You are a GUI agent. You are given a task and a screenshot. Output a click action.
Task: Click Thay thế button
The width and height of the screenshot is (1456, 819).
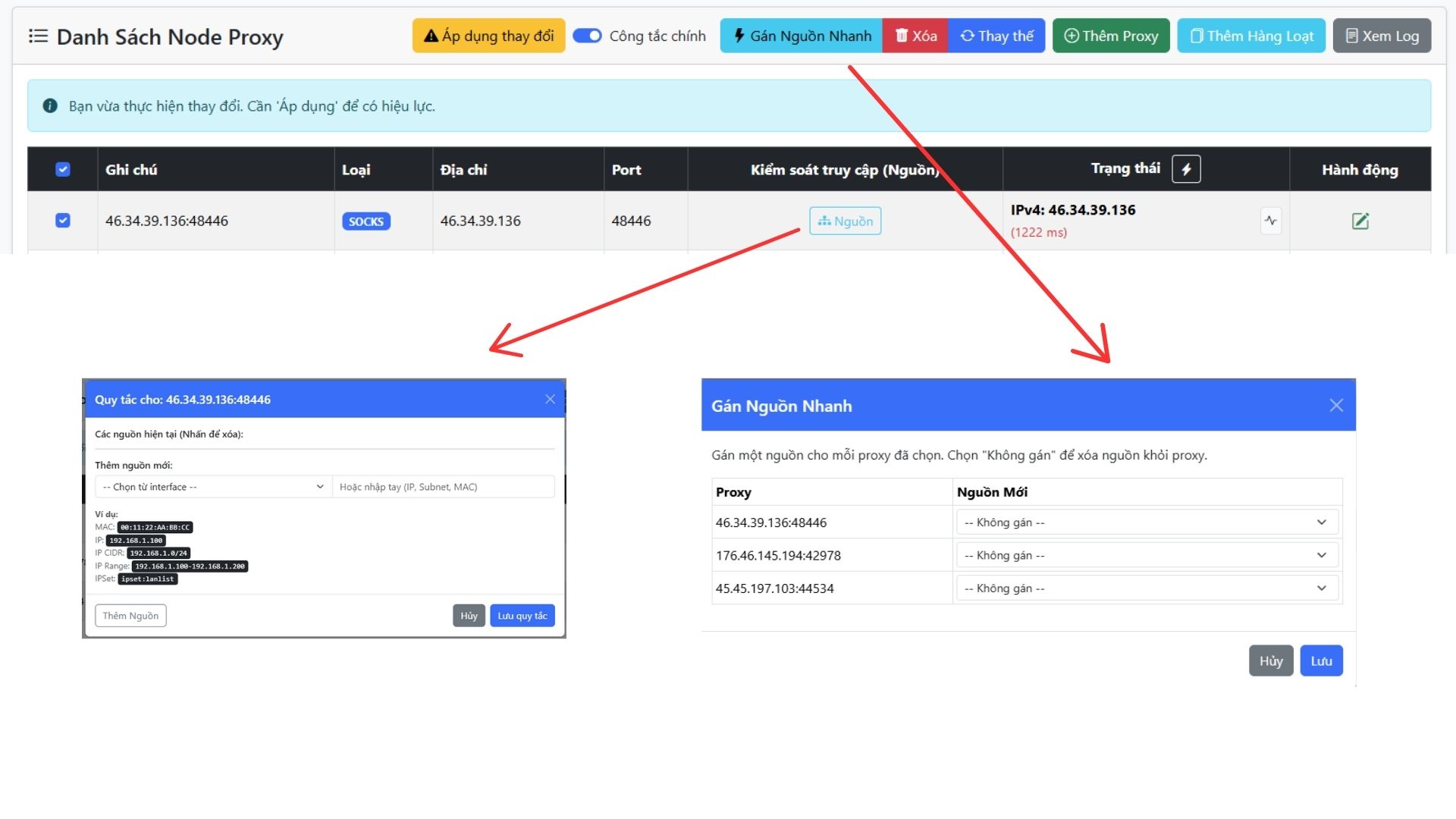coord(996,36)
